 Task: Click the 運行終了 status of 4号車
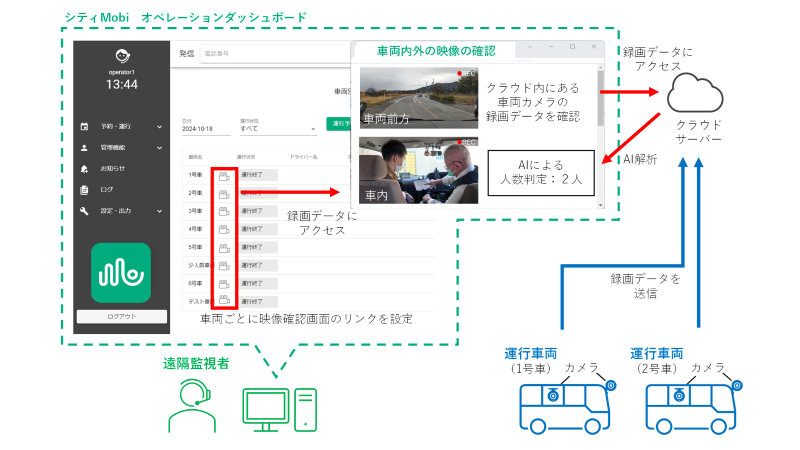tap(259, 230)
